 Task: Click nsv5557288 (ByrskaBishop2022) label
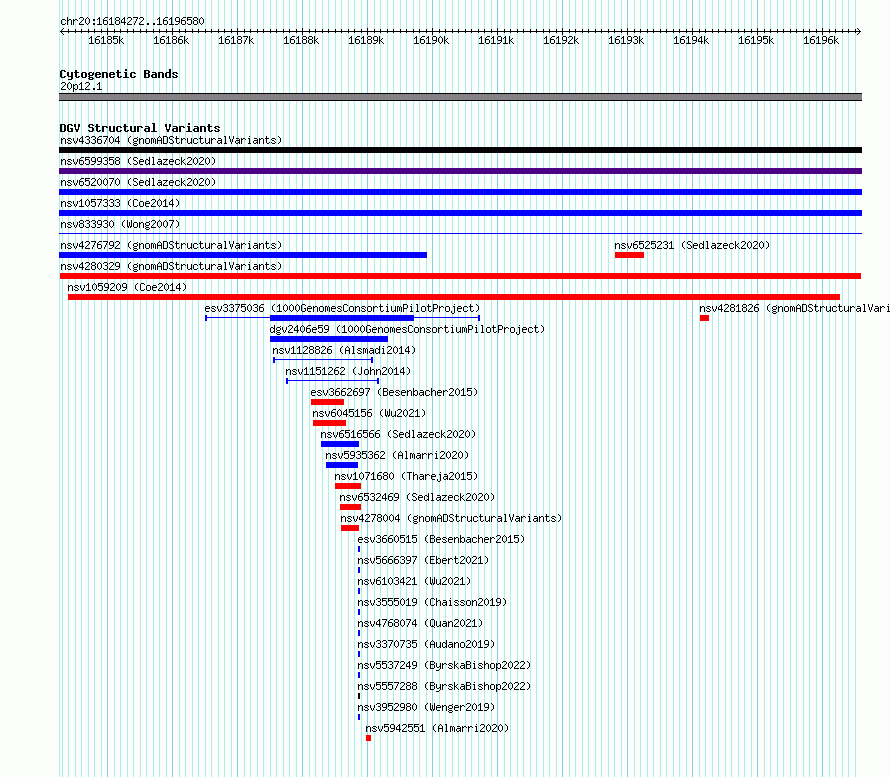[444, 686]
